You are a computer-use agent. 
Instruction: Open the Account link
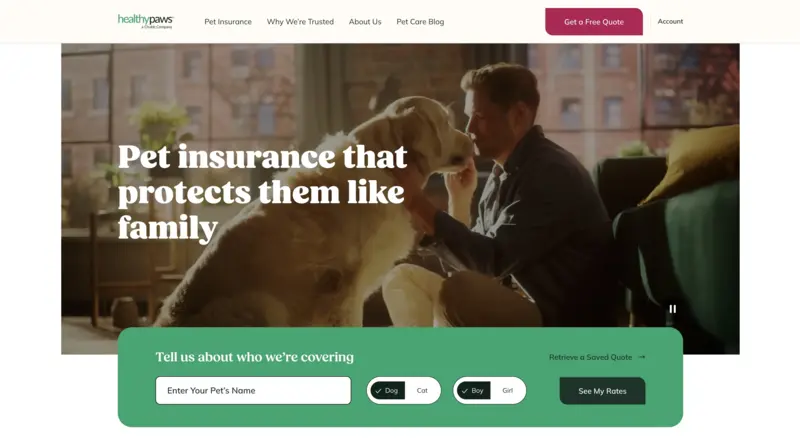[670, 21]
